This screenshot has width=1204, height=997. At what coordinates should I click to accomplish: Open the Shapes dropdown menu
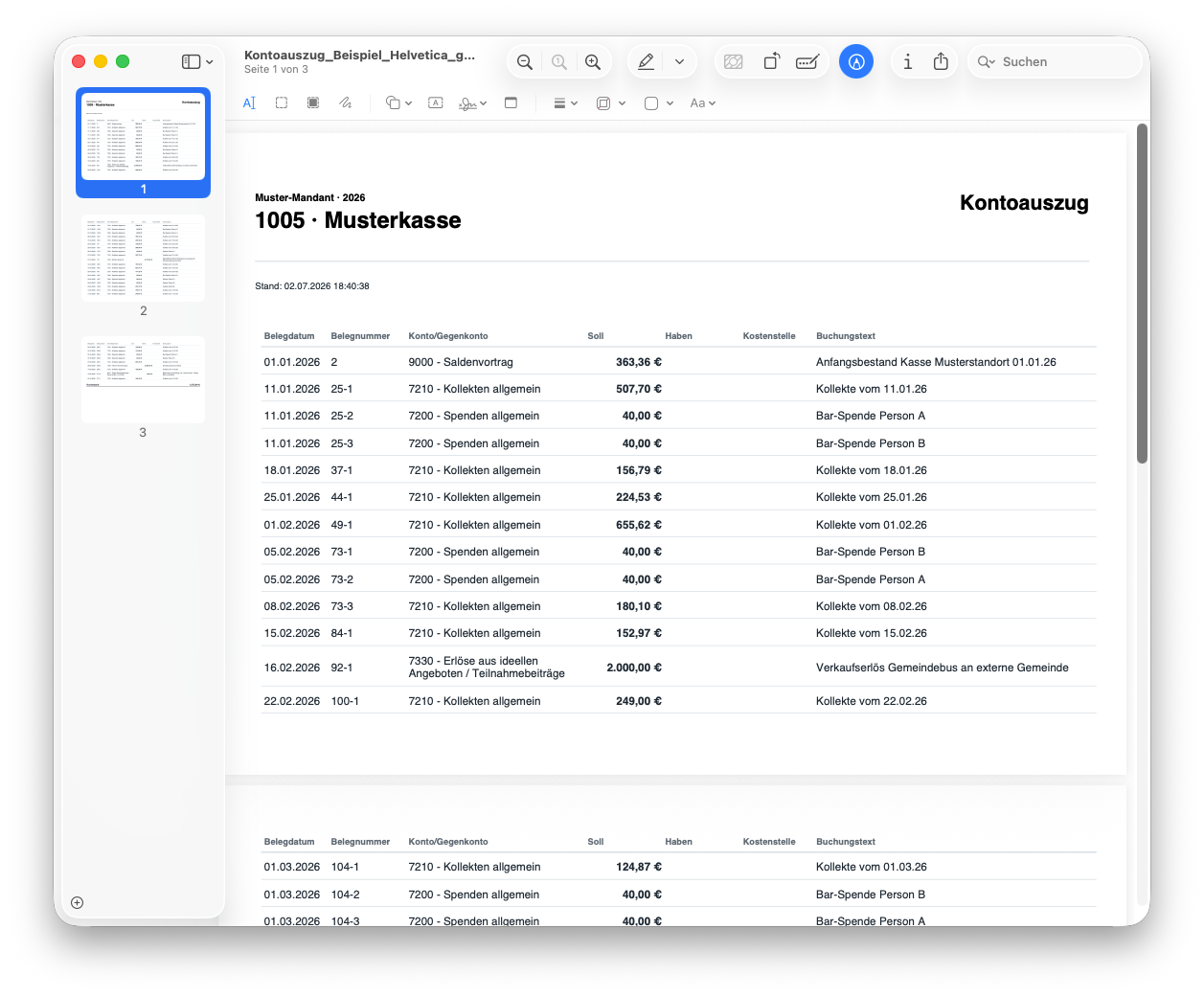tap(398, 103)
